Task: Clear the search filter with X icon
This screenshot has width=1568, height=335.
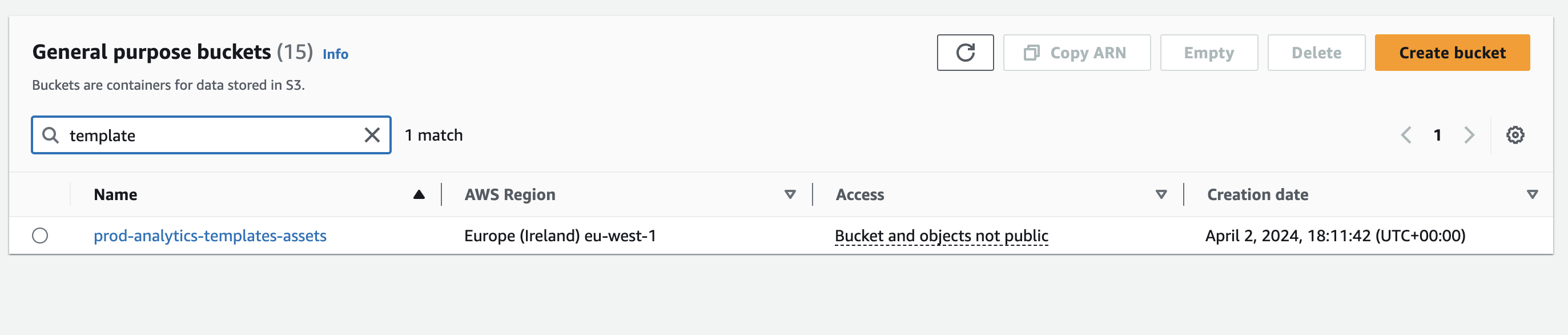Action: tap(372, 135)
